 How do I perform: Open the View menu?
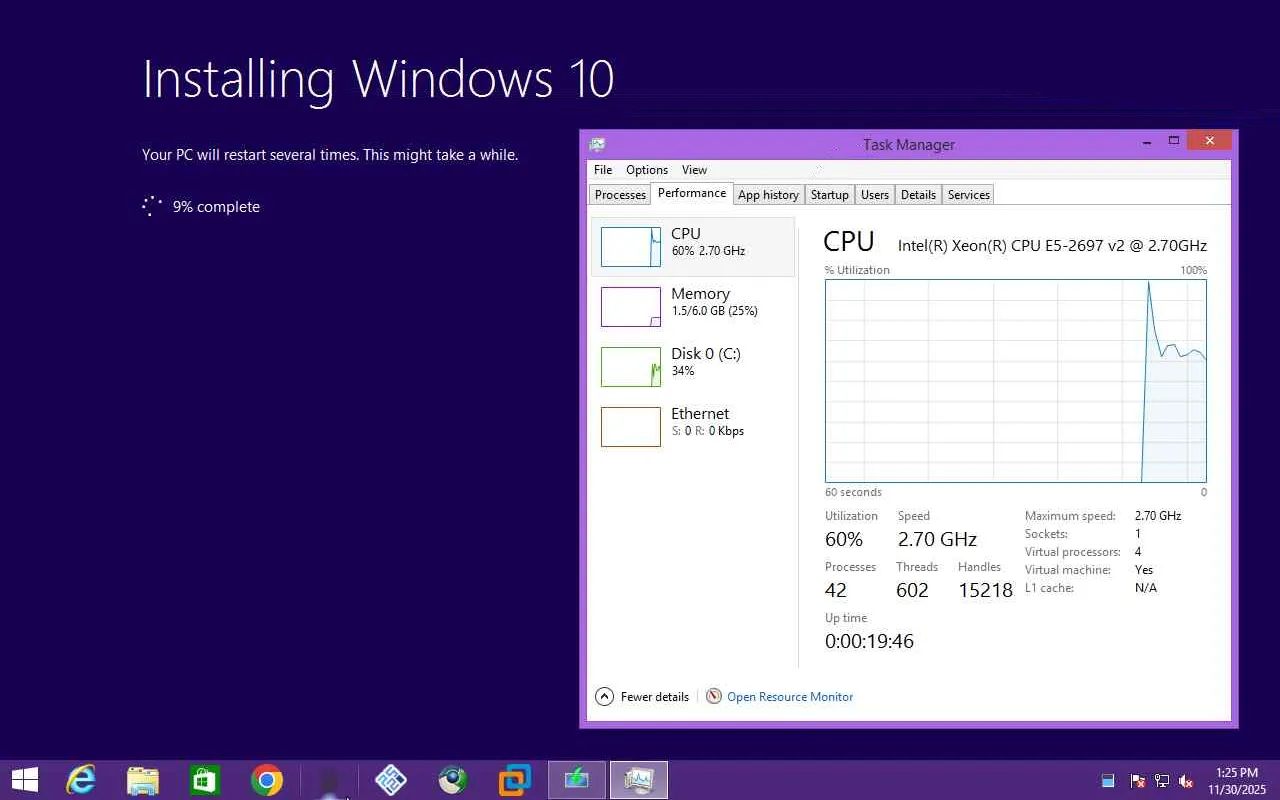click(x=694, y=170)
